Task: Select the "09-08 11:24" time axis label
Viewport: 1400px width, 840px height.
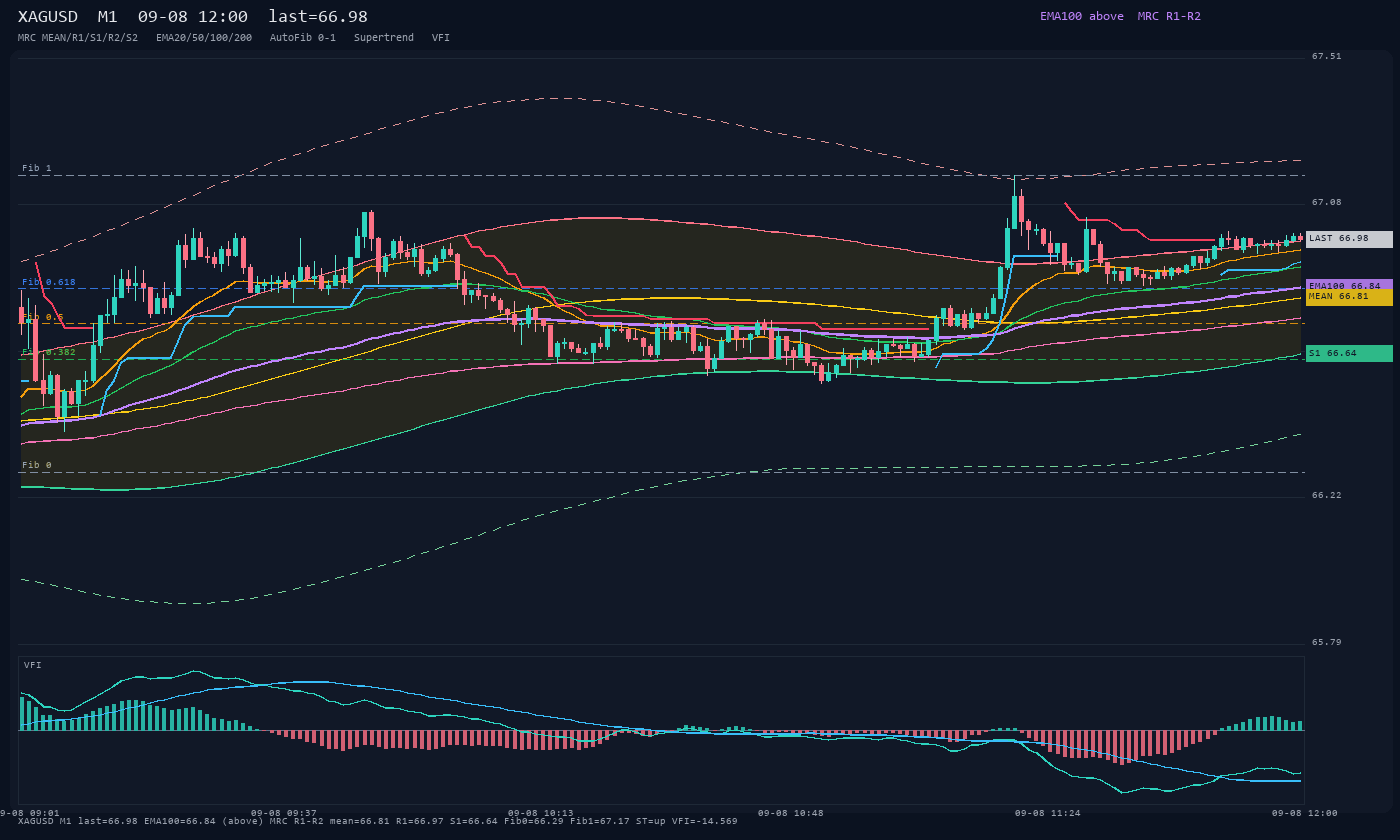Action: tap(1048, 813)
